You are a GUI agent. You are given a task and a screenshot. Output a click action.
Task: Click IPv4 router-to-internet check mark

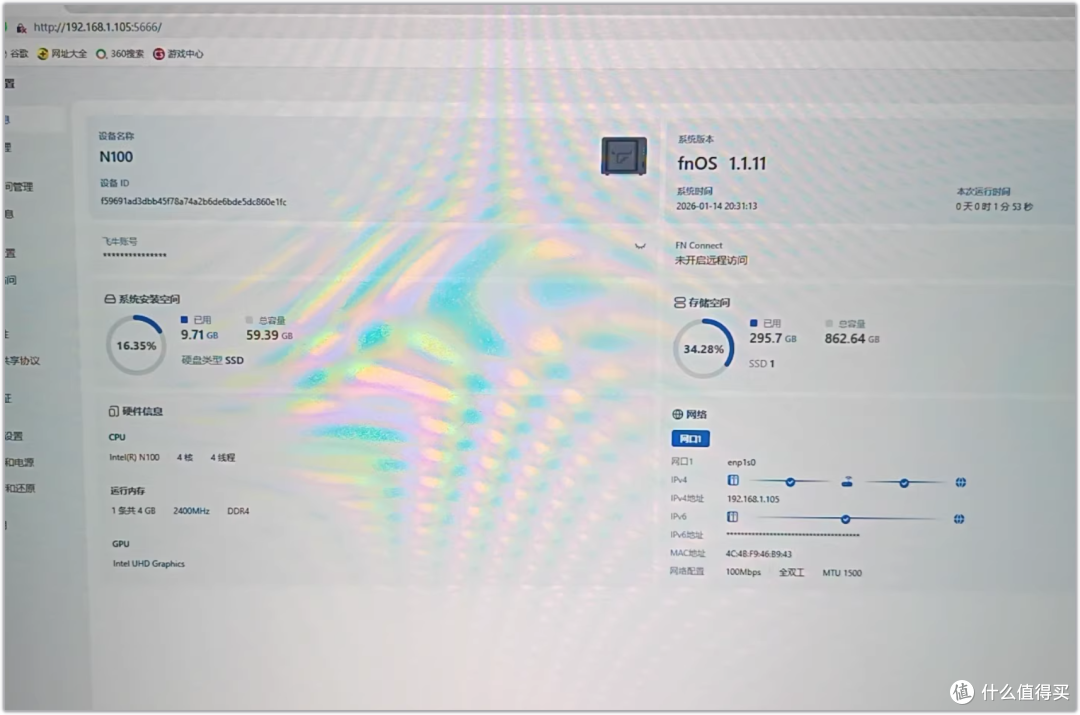tap(904, 483)
